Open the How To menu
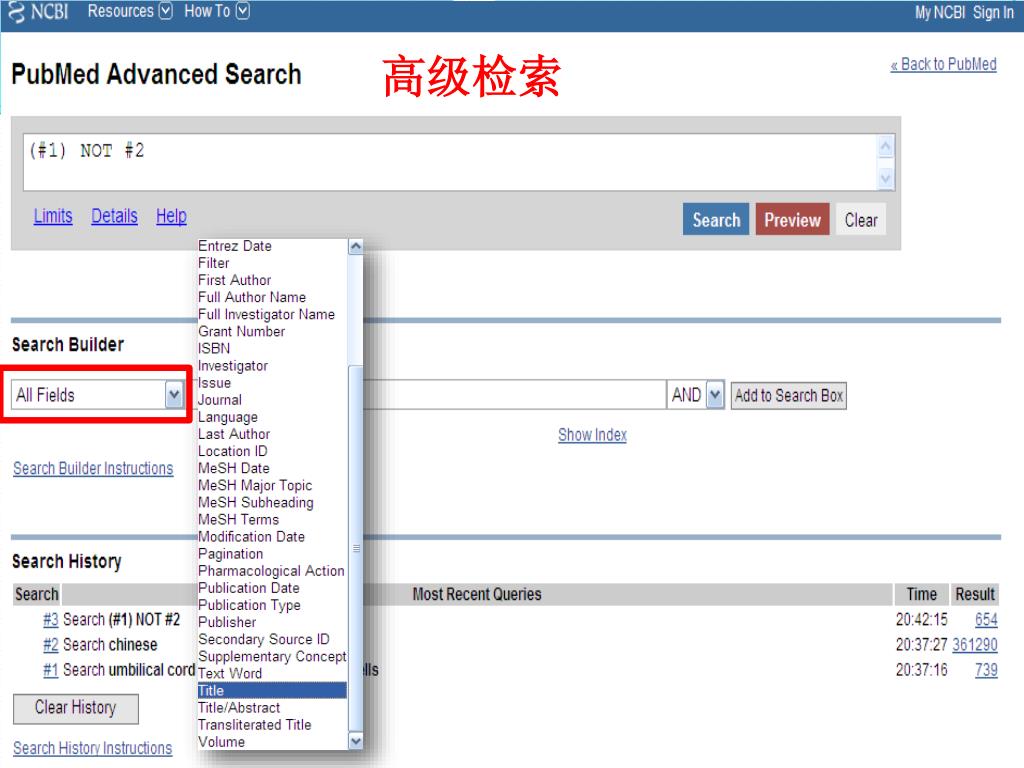 coord(216,11)
